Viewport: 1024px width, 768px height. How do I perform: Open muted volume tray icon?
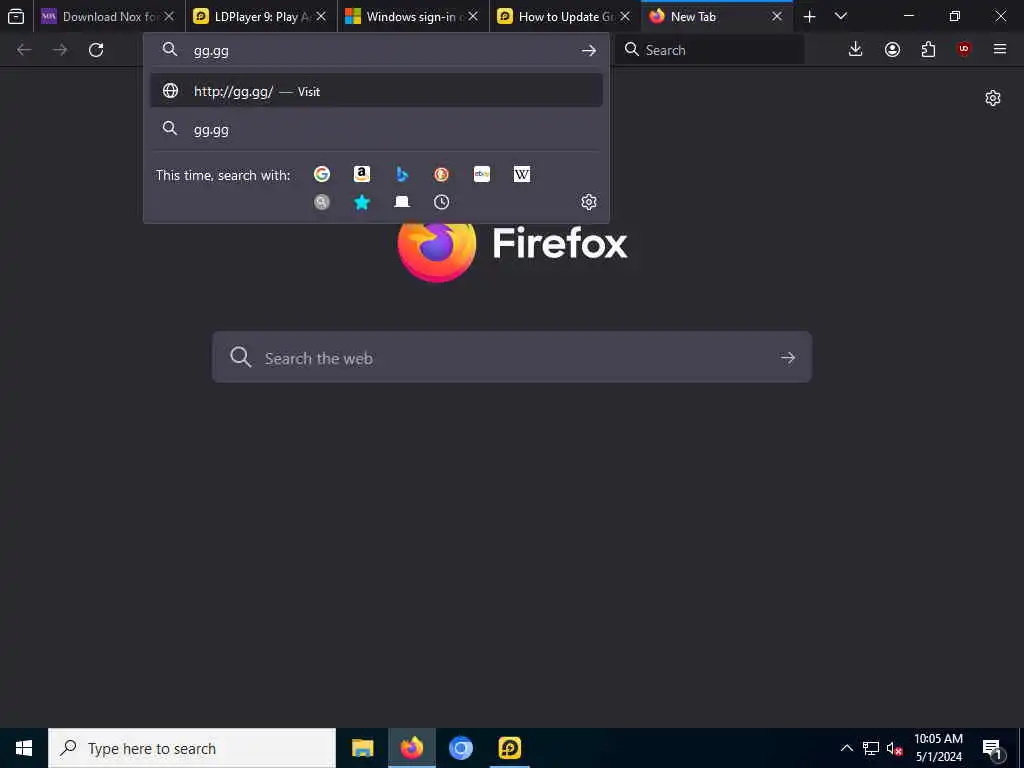[x=894, y=748]
